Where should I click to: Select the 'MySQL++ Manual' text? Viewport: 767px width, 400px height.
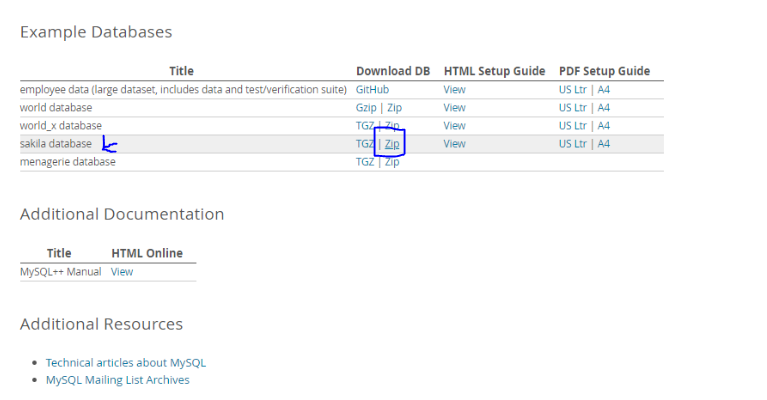click(61, 272)
